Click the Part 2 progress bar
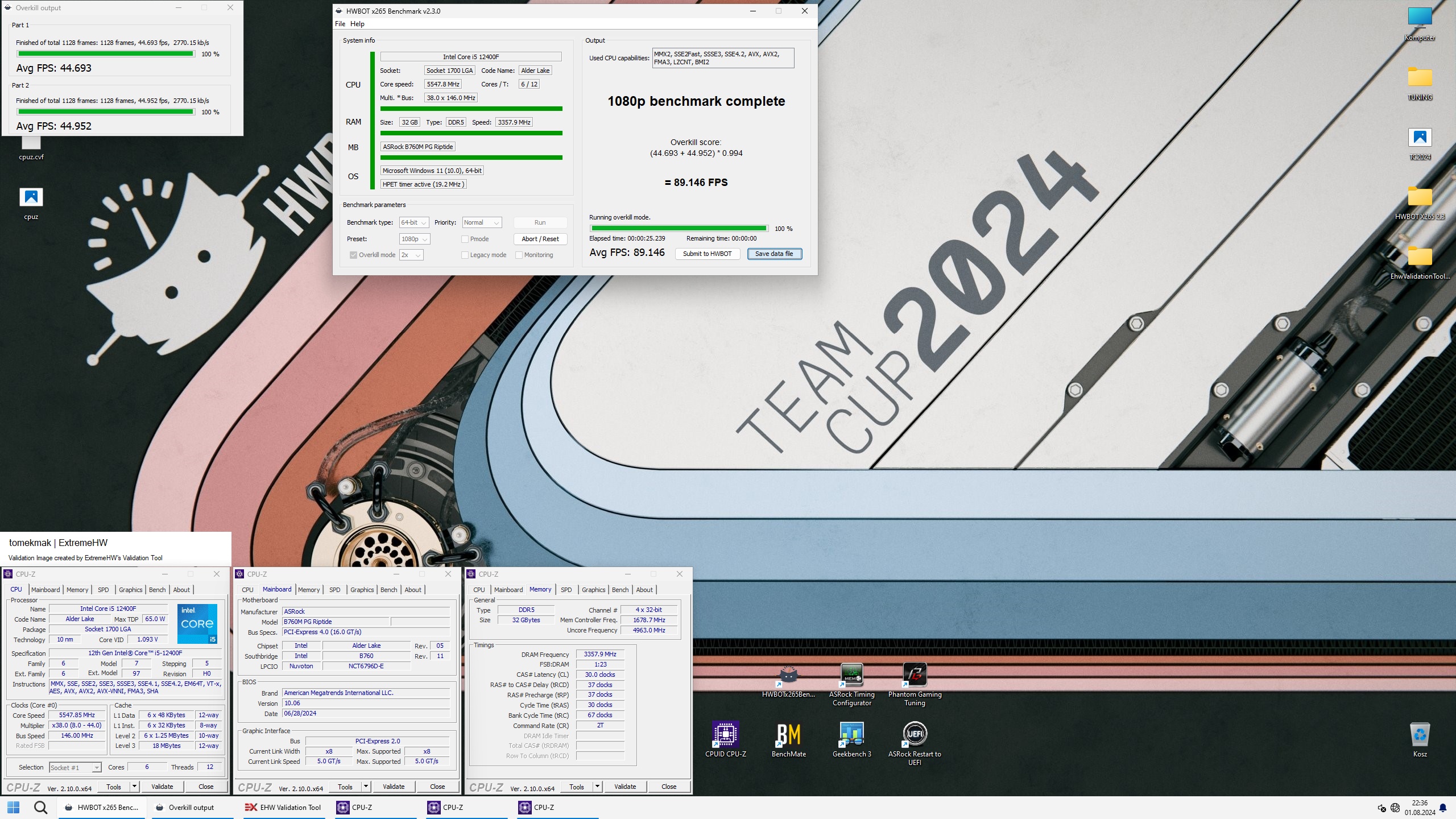 coord(105,112)
